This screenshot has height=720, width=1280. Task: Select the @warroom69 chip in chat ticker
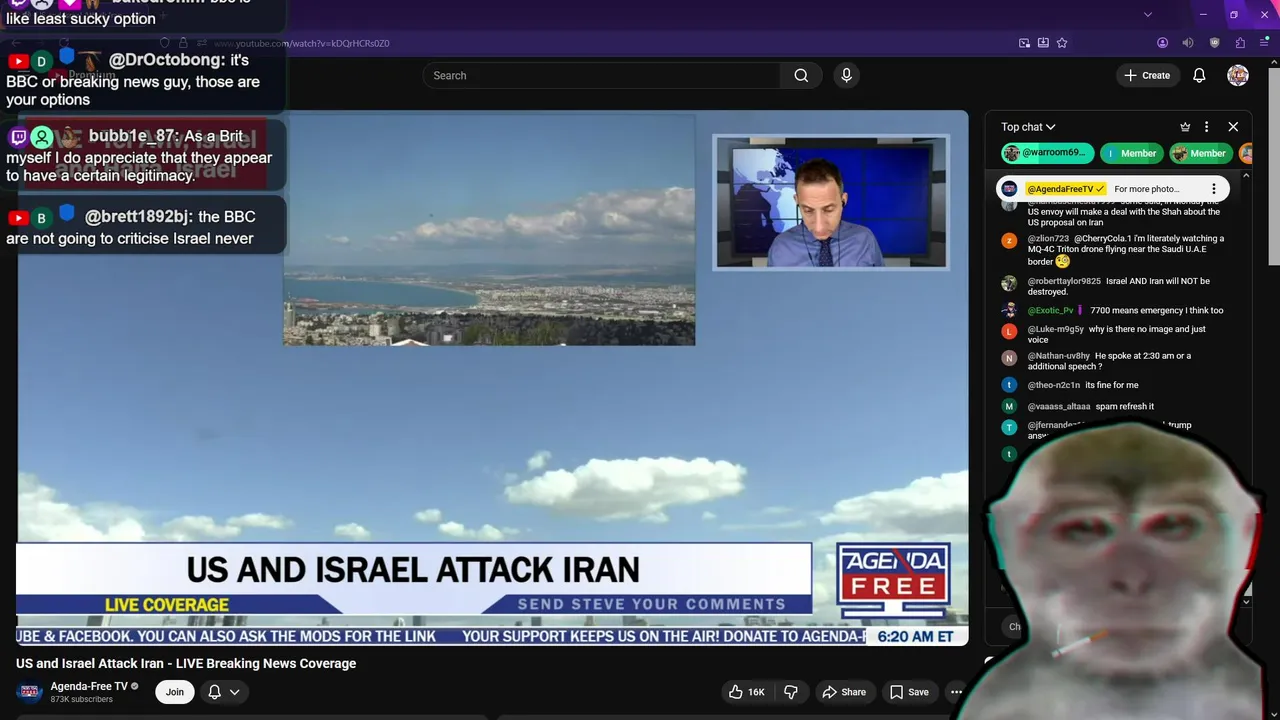(x=1047, y=153)
